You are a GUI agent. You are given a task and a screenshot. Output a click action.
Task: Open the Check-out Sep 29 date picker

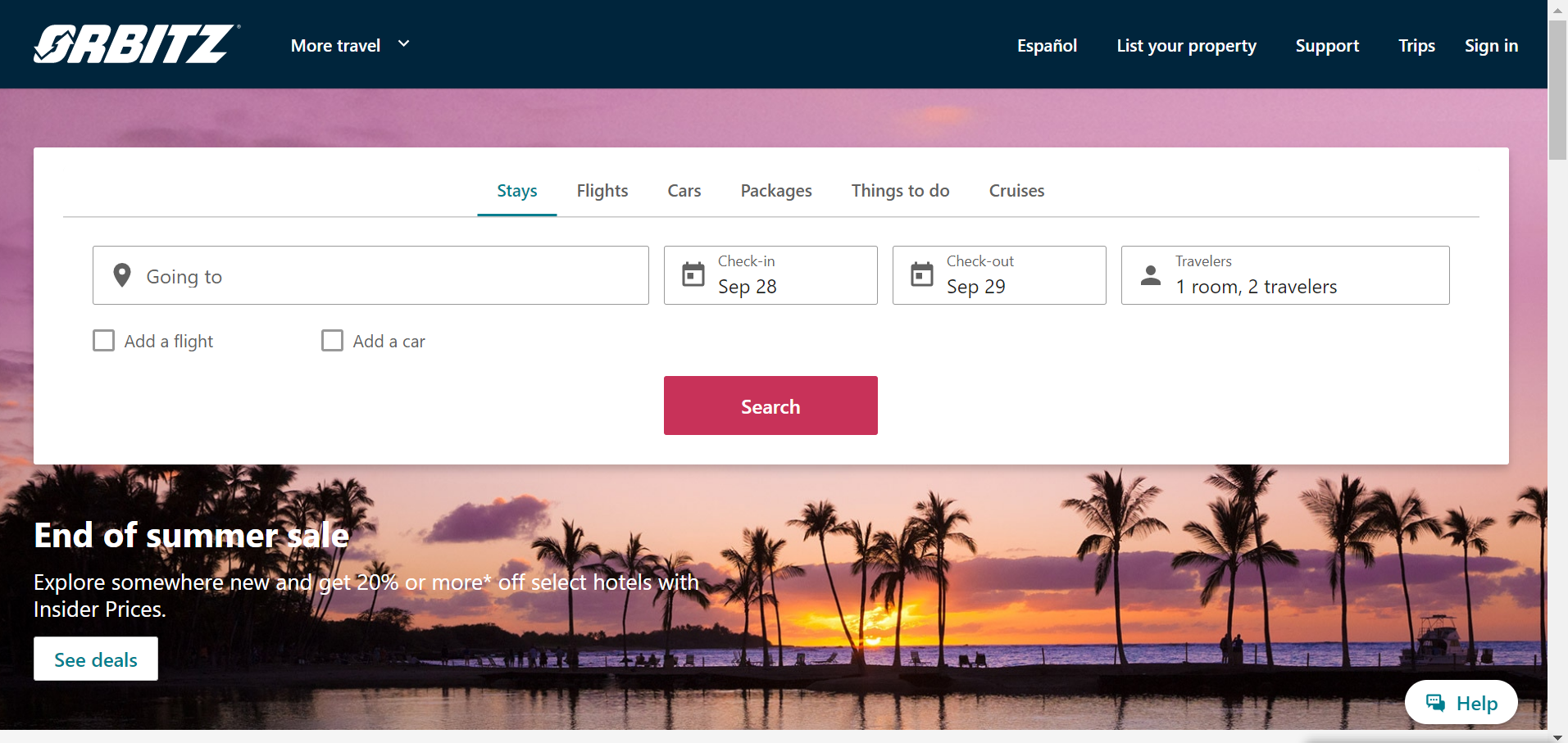pos(999,275)
